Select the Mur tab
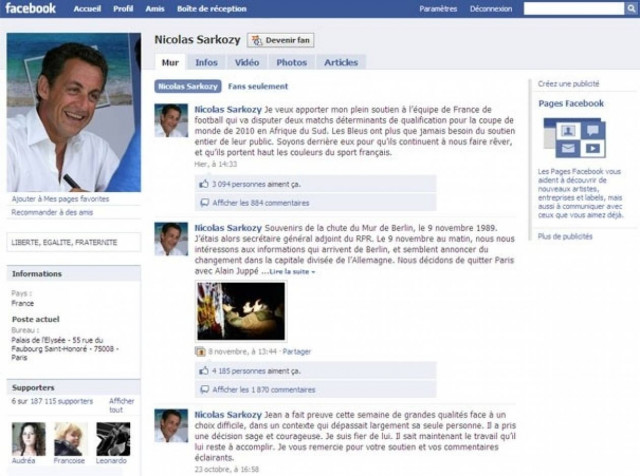The image size is (640, 476). [170, 62]
